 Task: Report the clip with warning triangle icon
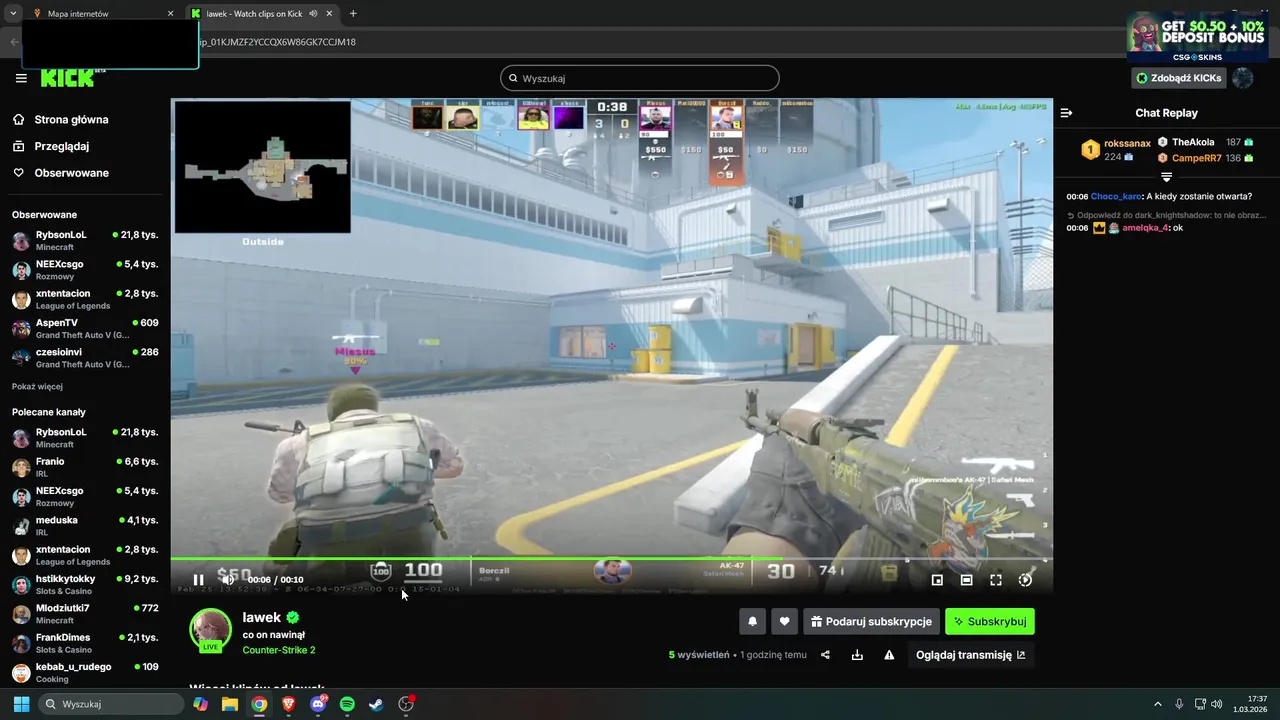[x=889, y=655]
